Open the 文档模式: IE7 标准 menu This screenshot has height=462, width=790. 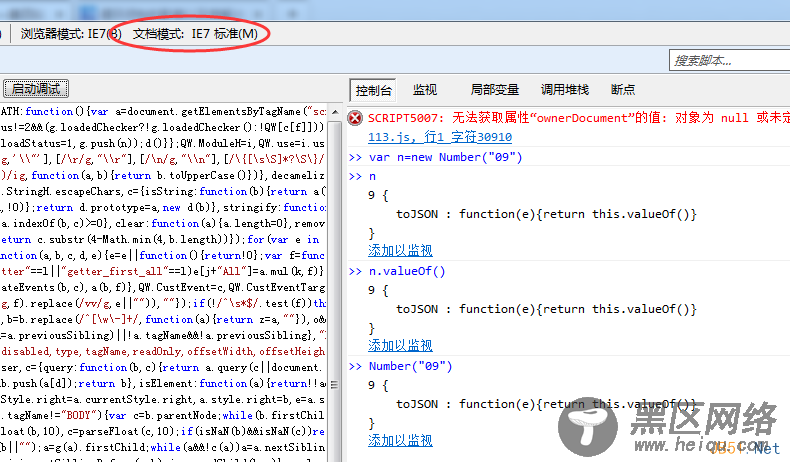click(195, 34)
